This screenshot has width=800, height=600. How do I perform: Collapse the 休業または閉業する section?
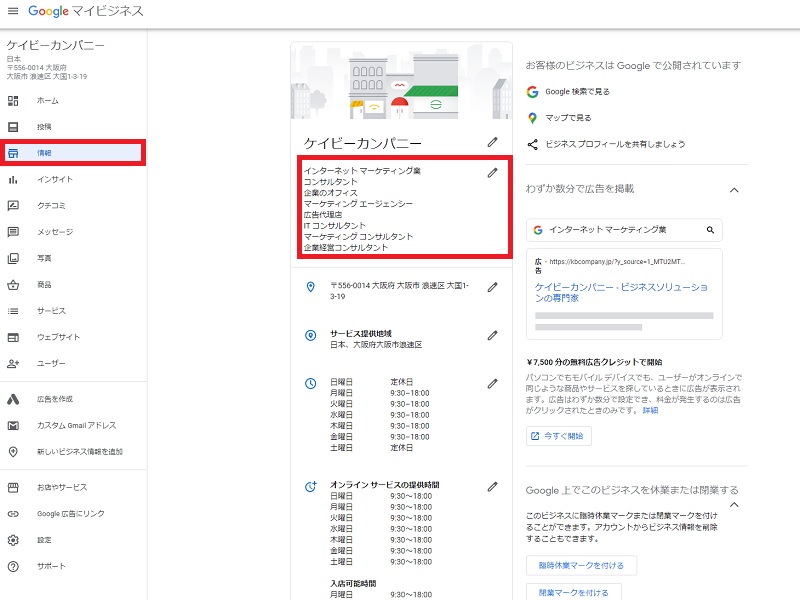(734, 505)
